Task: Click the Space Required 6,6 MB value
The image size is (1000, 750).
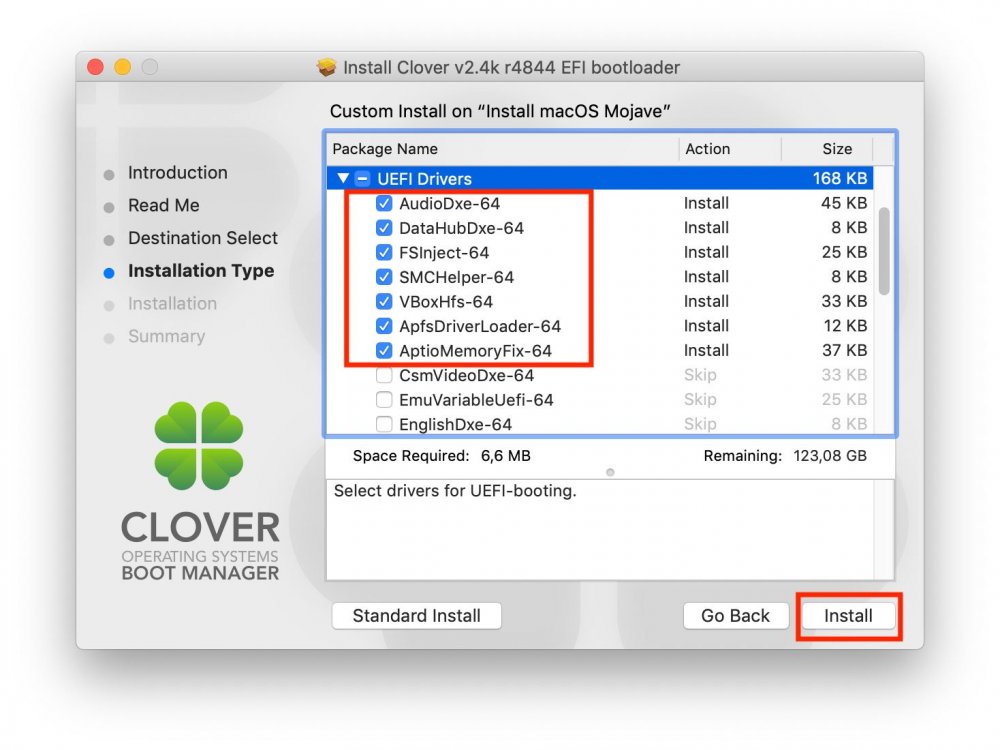Action: pyautogui.click(x=506, y=456)
